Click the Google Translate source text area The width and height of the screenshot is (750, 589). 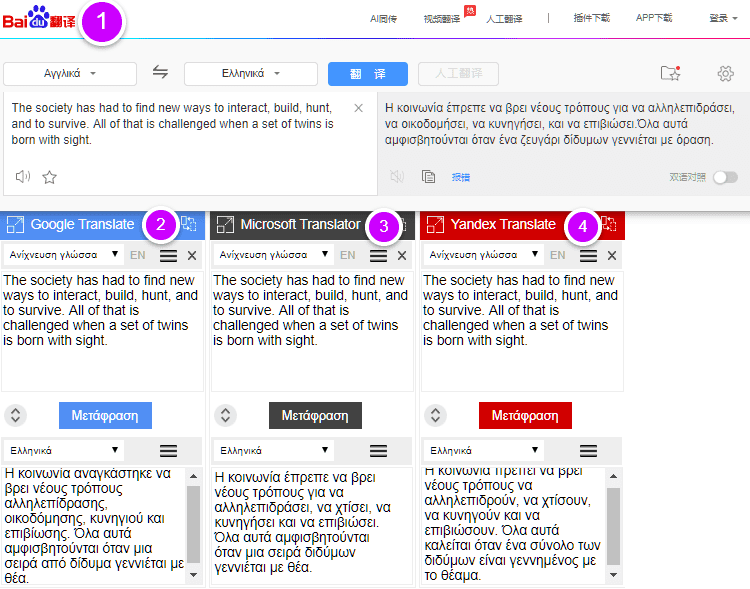pyautogui.click(x=102, y=331)
